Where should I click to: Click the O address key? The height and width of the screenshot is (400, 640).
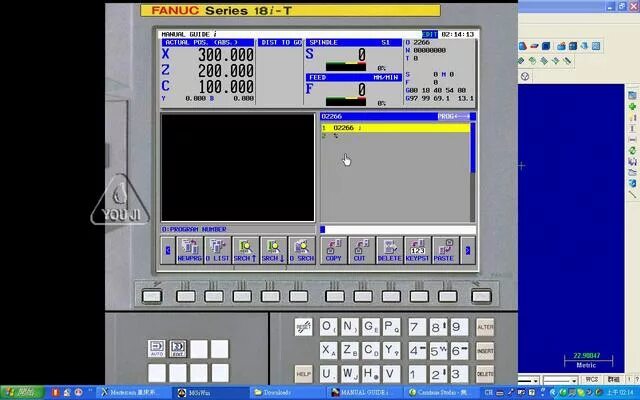click(329, 327)
